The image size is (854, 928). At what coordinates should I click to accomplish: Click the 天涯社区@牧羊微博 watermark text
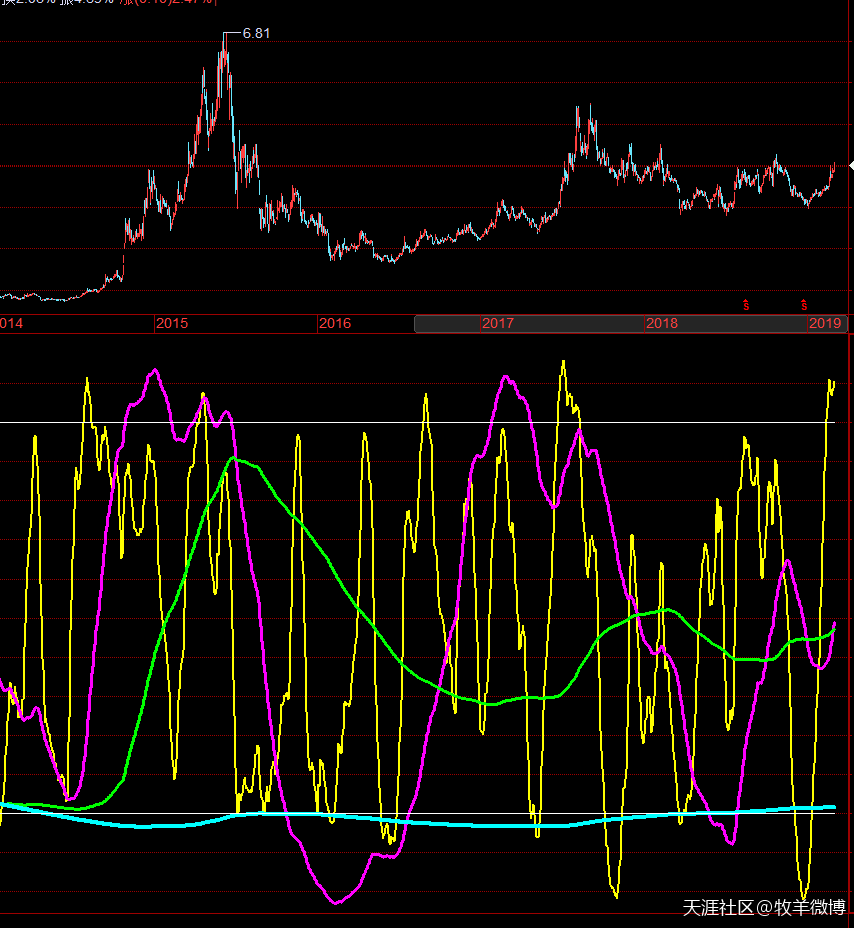coord(764,908)
